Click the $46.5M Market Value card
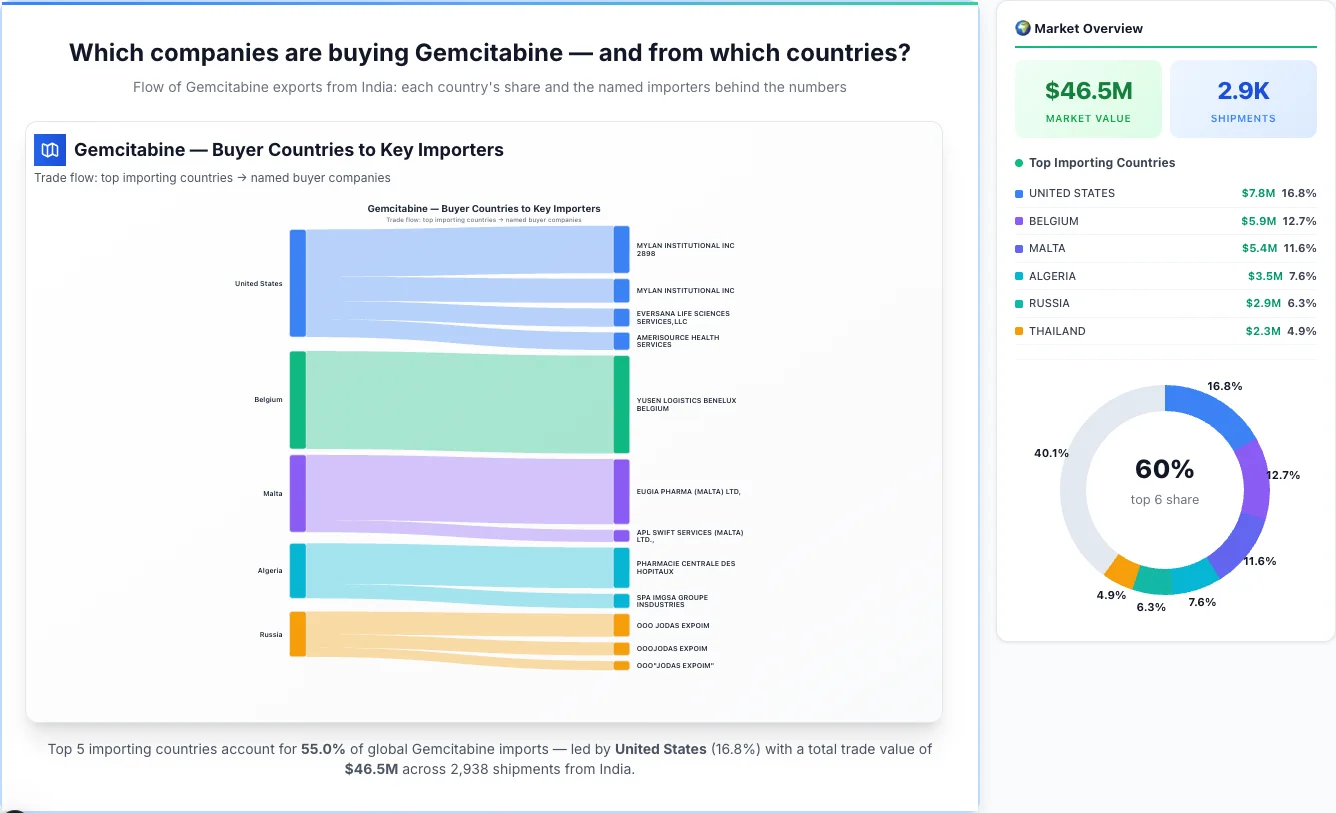The width and height of the screenshot is (1336, 813). coord(1088,98)
